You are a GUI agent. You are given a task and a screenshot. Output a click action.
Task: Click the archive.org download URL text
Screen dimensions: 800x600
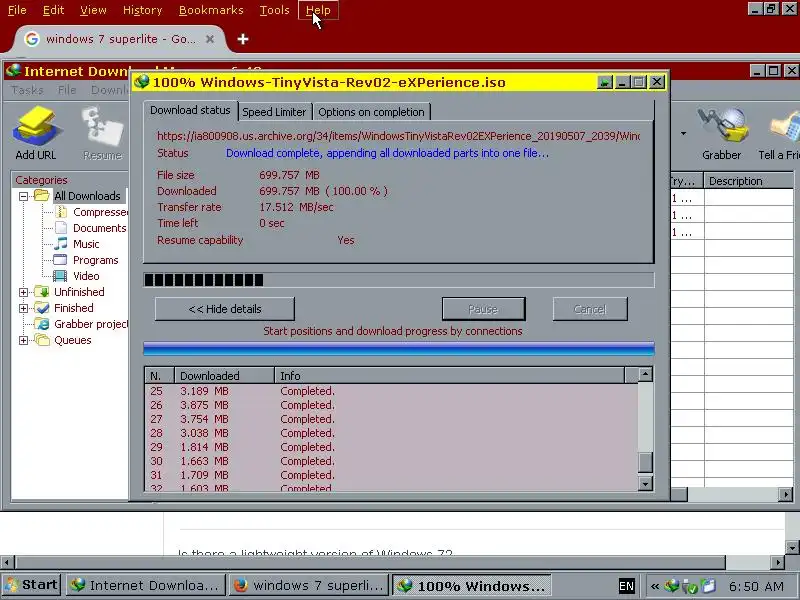[398, 136]
